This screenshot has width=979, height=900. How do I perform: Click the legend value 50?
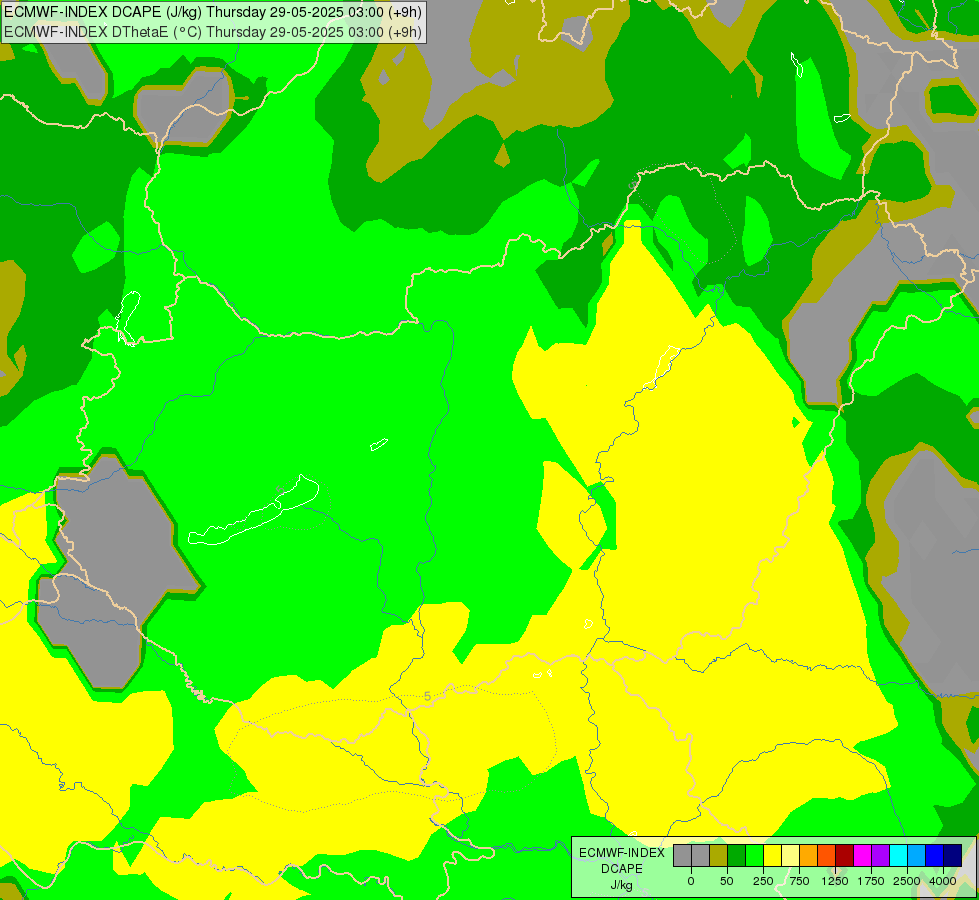point(727,881)
